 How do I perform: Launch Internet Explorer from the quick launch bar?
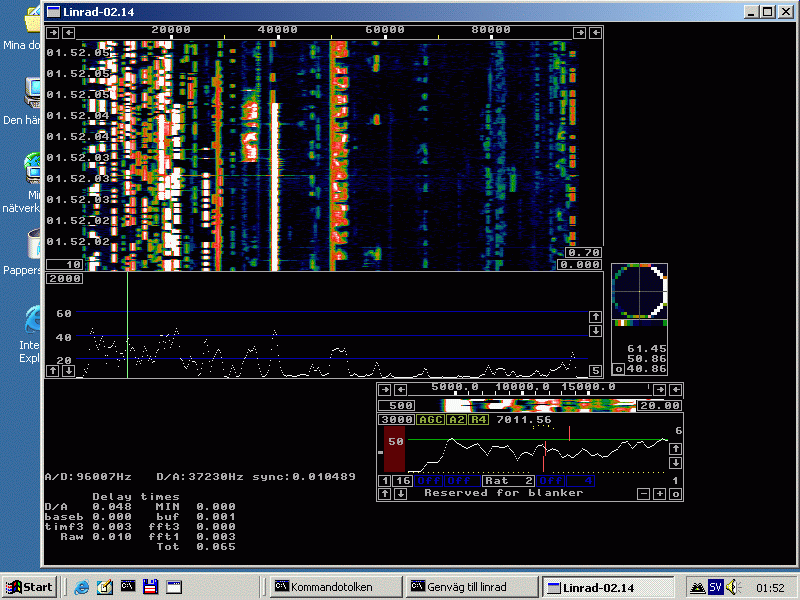point(82,587)
